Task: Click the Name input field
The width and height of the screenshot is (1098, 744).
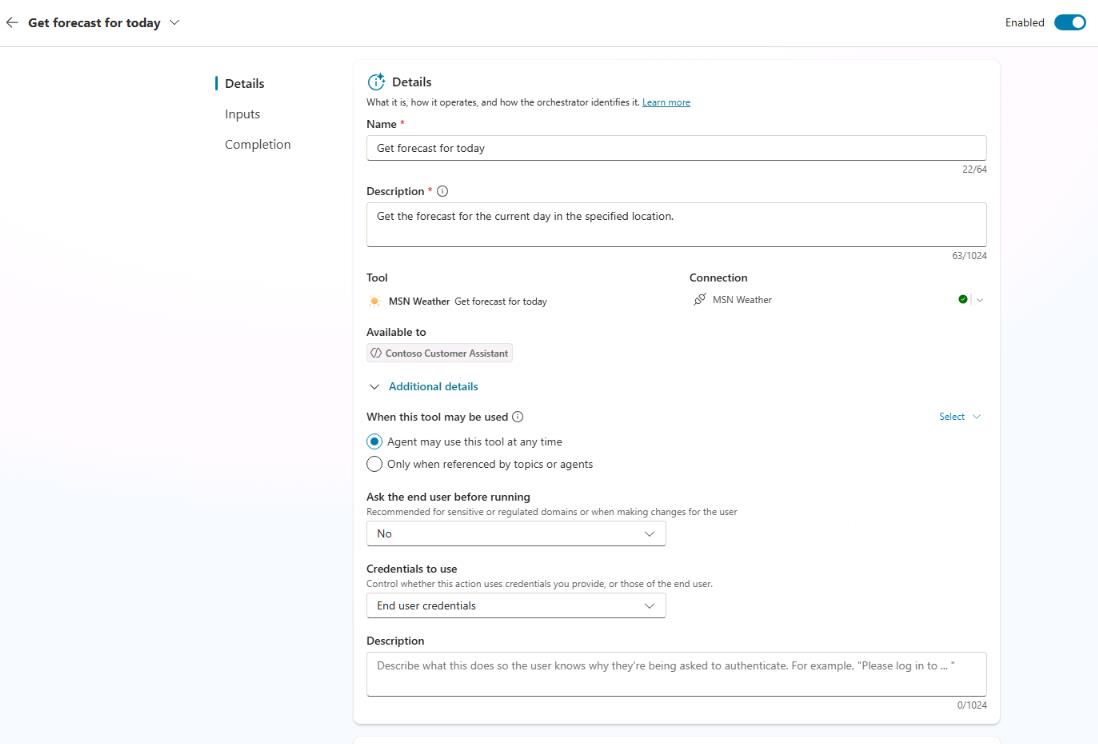Action: (x=676, y=148)
